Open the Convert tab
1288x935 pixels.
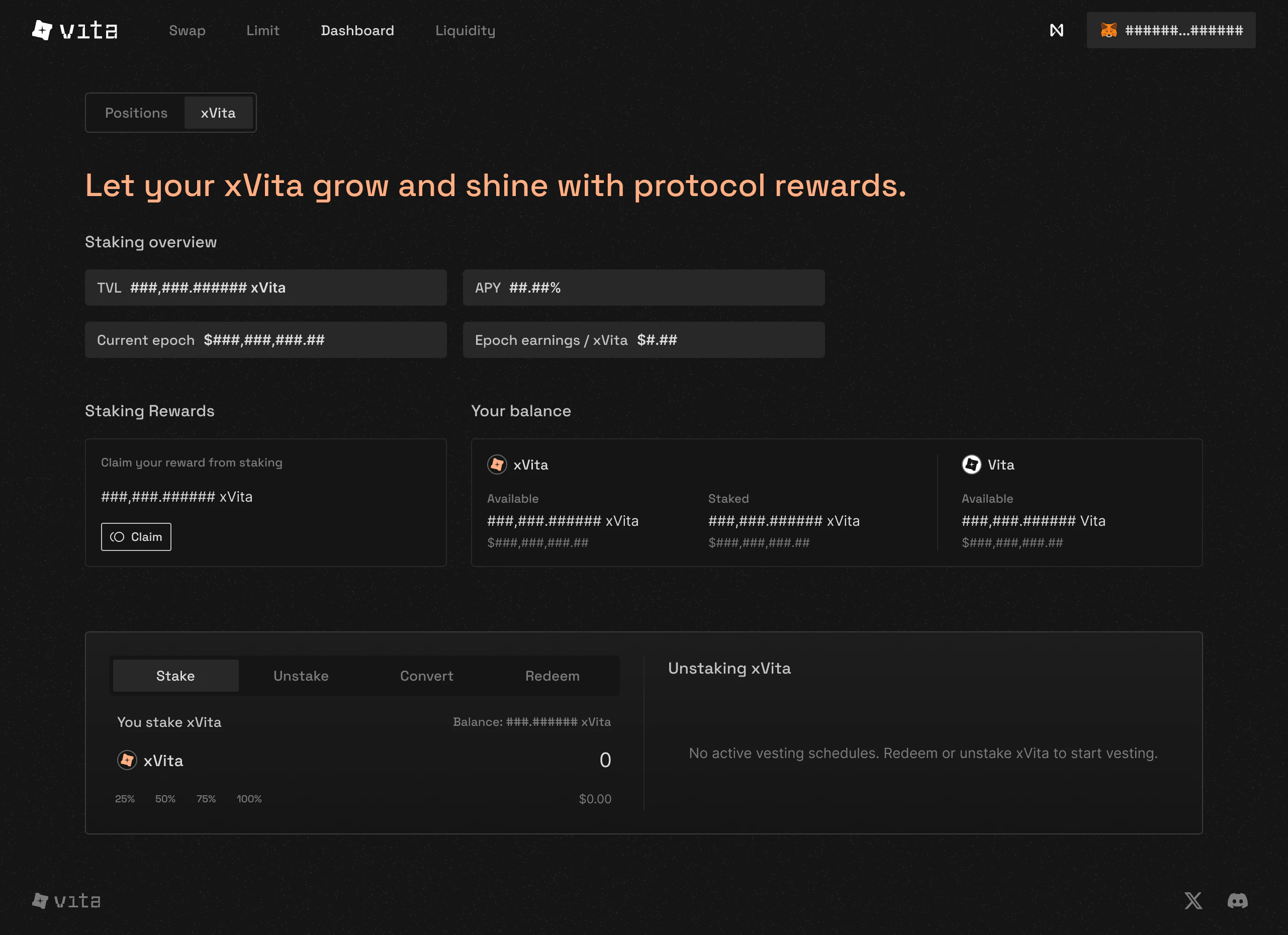(x=426, y=676)
